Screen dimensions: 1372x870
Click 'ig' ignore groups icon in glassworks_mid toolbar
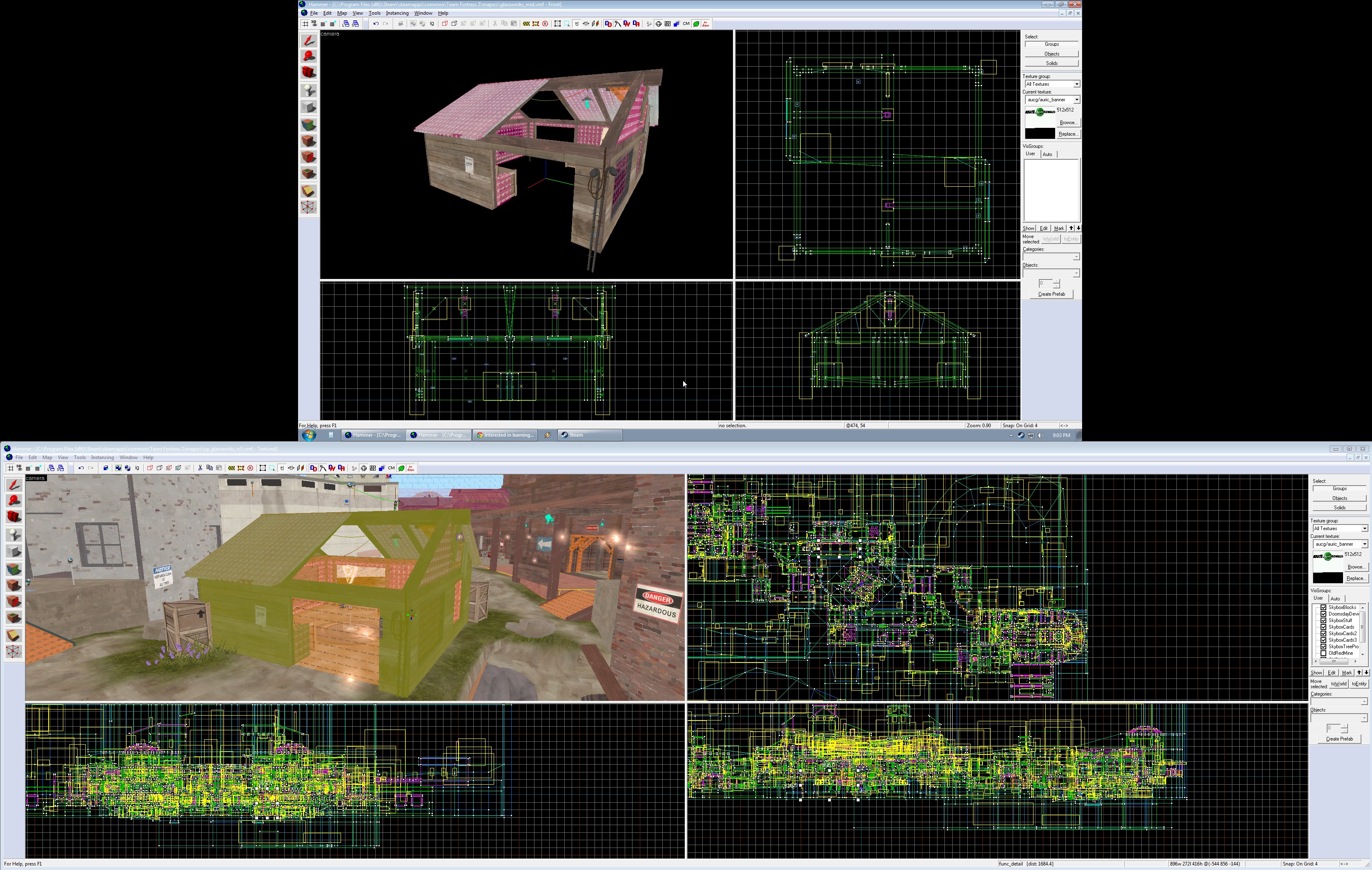432,24
